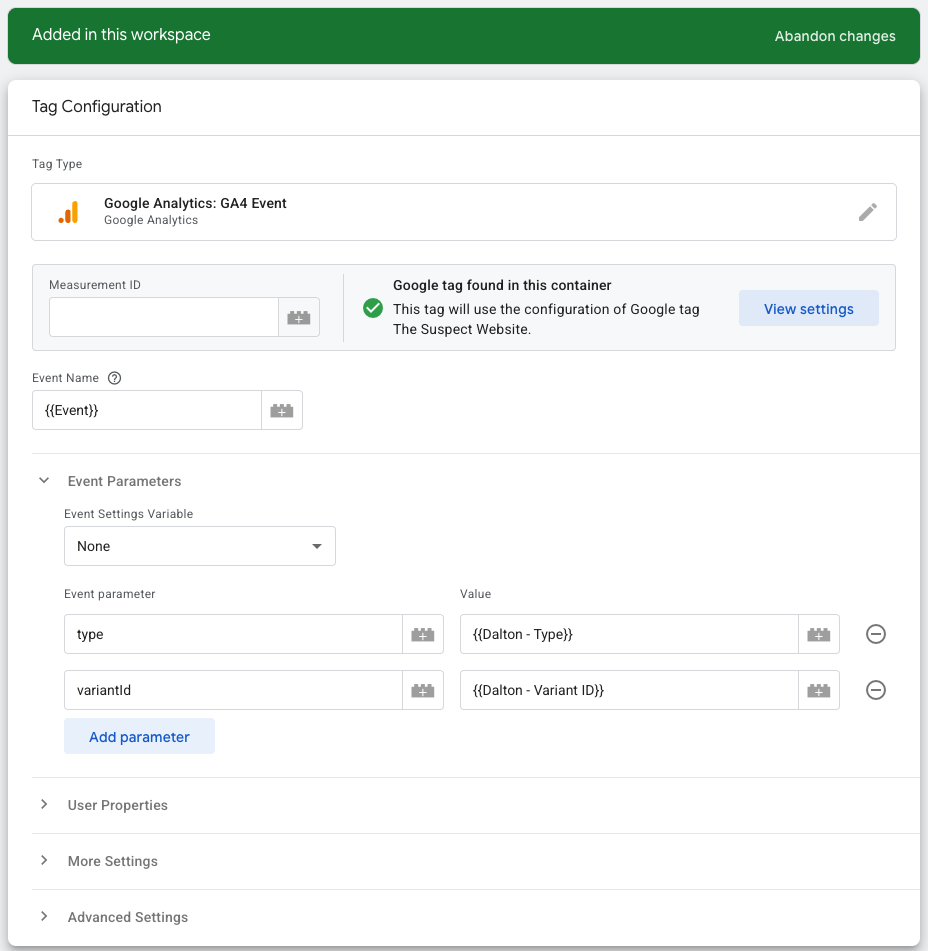Open variable picker for the variantId parameter name
Screen dimensions: 928x951
(423, 690)
